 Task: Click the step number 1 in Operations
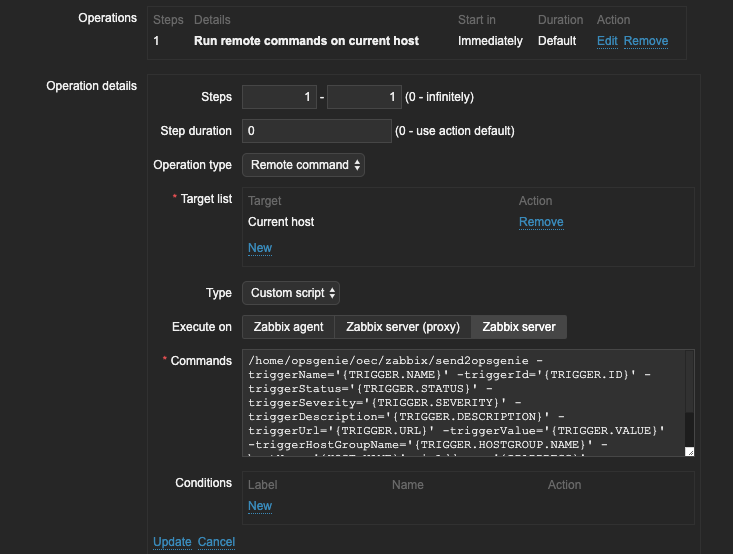click(156, 41)
